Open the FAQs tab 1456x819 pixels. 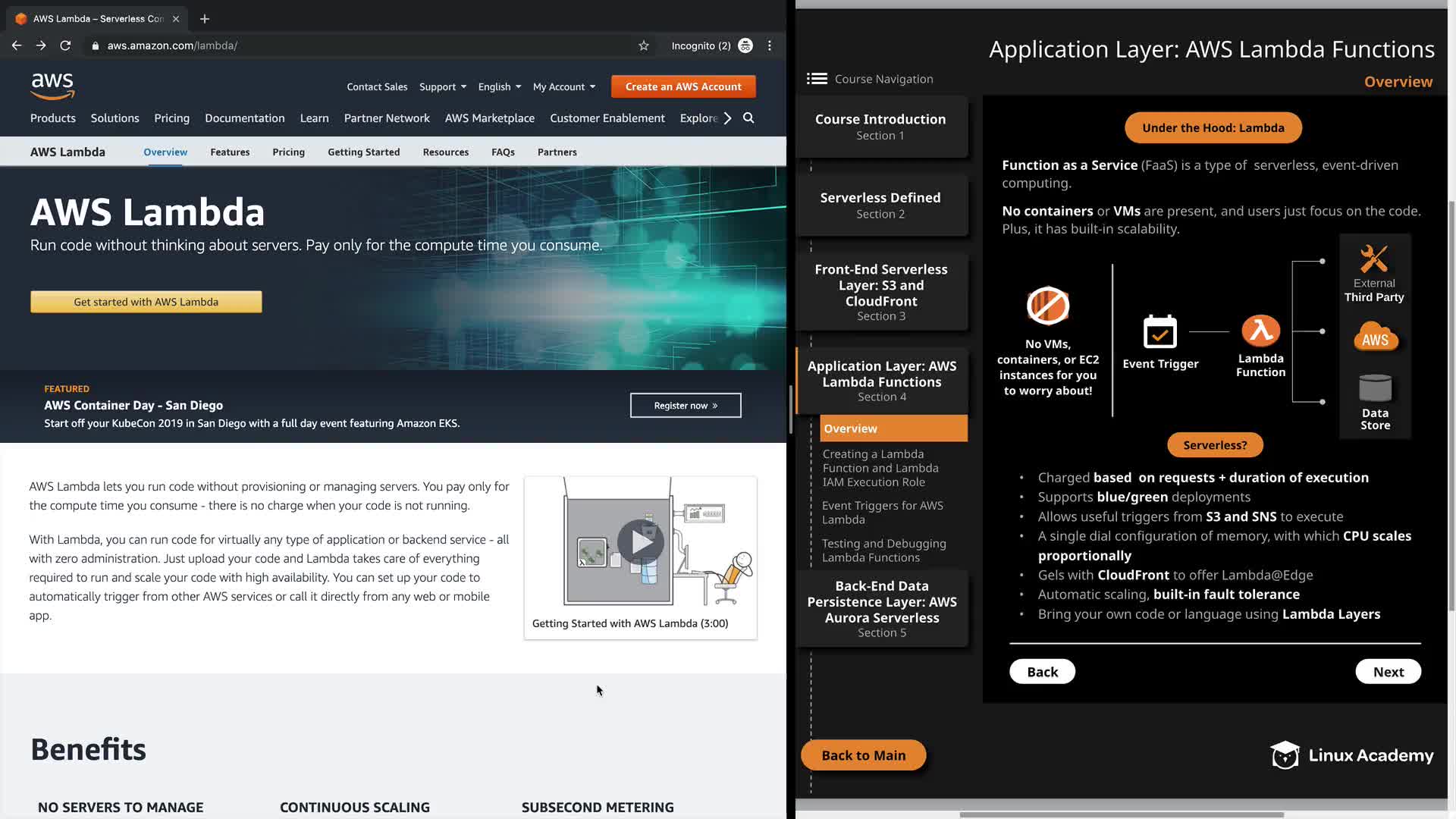pyautogui.click(x=503, y=152)
